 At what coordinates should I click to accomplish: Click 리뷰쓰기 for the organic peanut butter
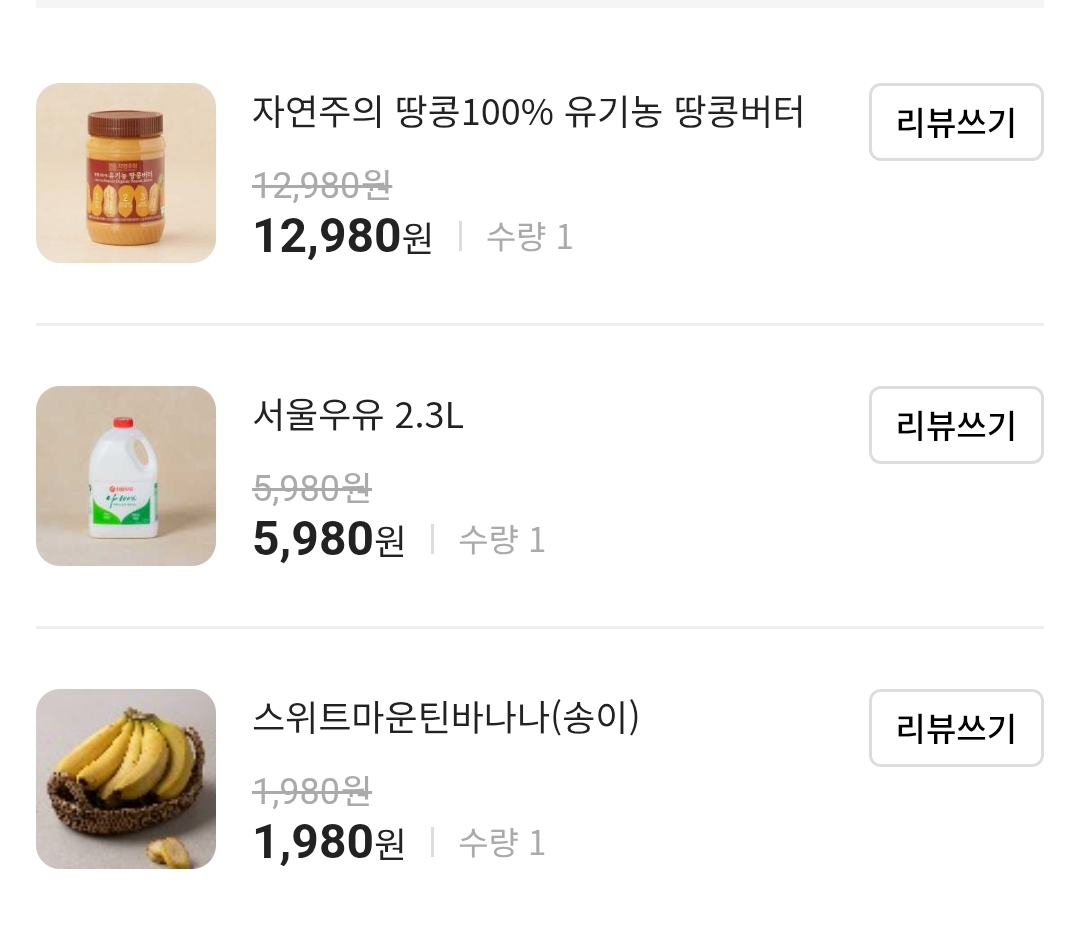[956, 122]
